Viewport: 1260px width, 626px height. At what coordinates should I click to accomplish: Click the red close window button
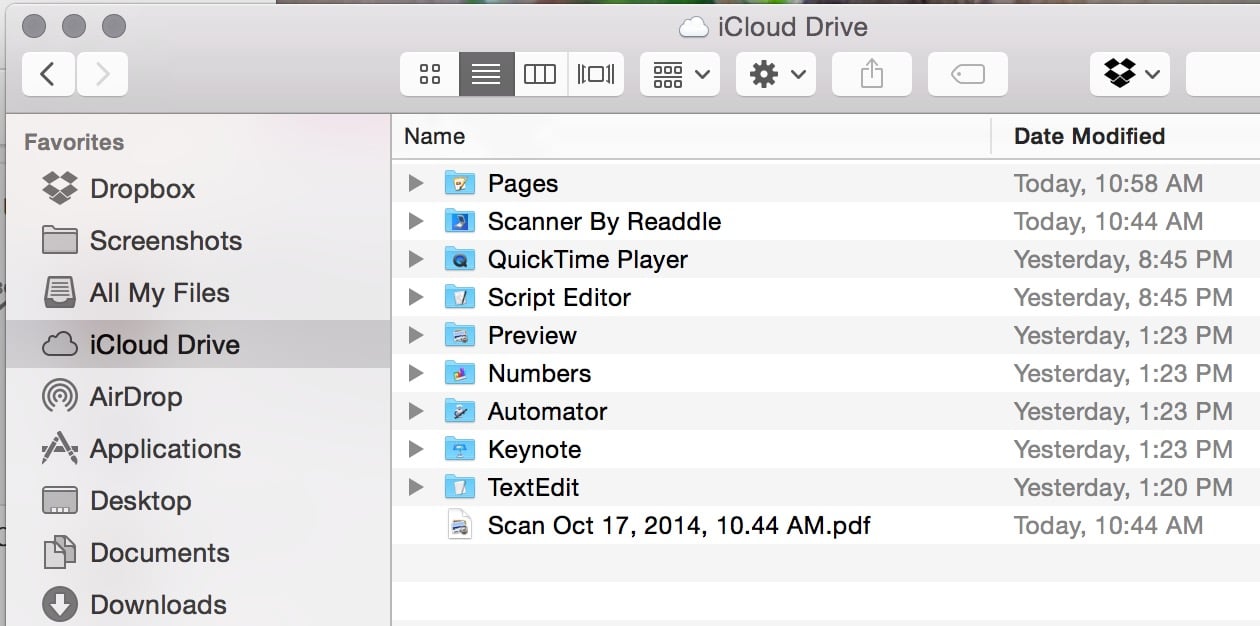pos(33,25)
